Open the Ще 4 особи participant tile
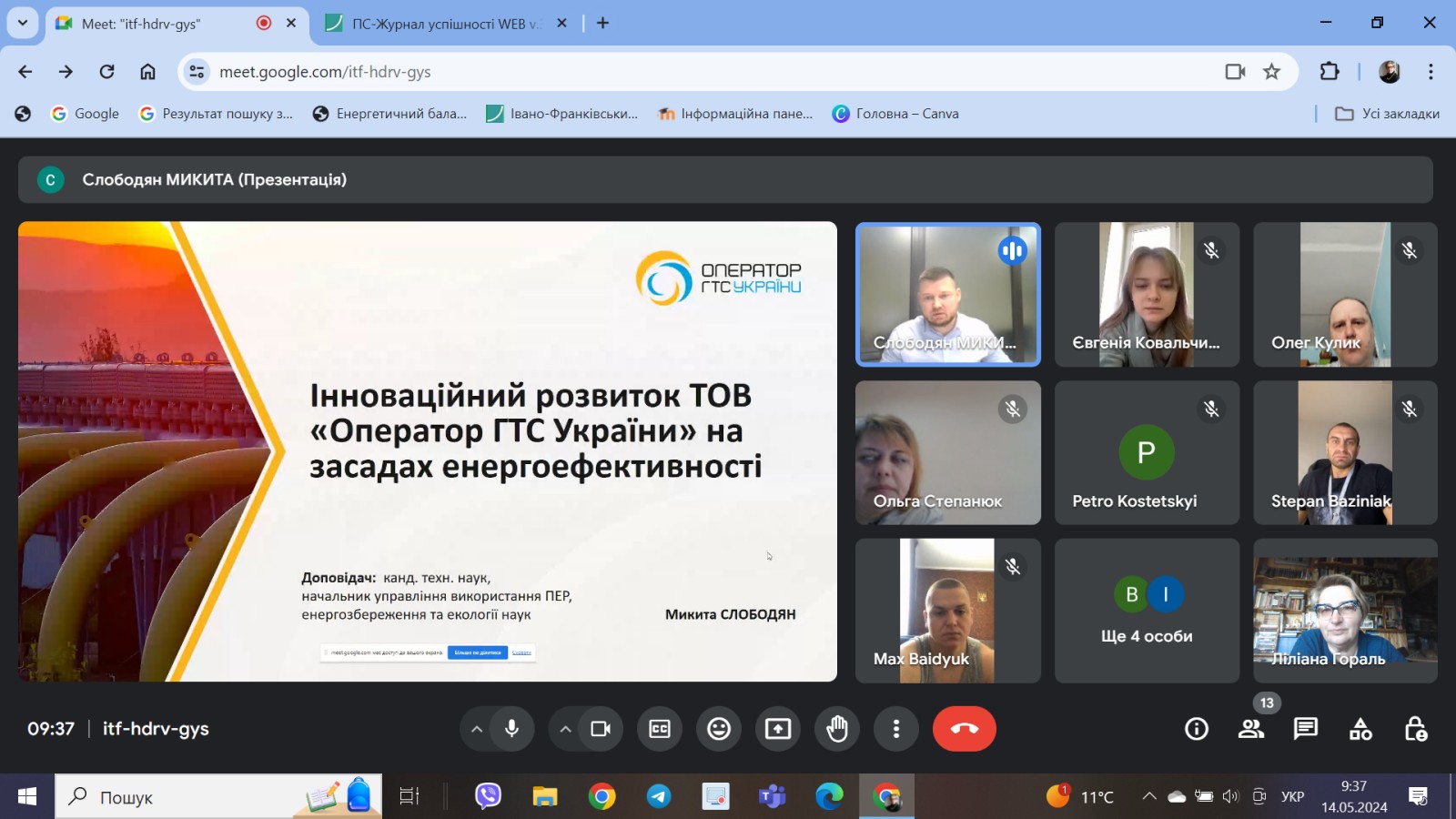 (1147, 610)
